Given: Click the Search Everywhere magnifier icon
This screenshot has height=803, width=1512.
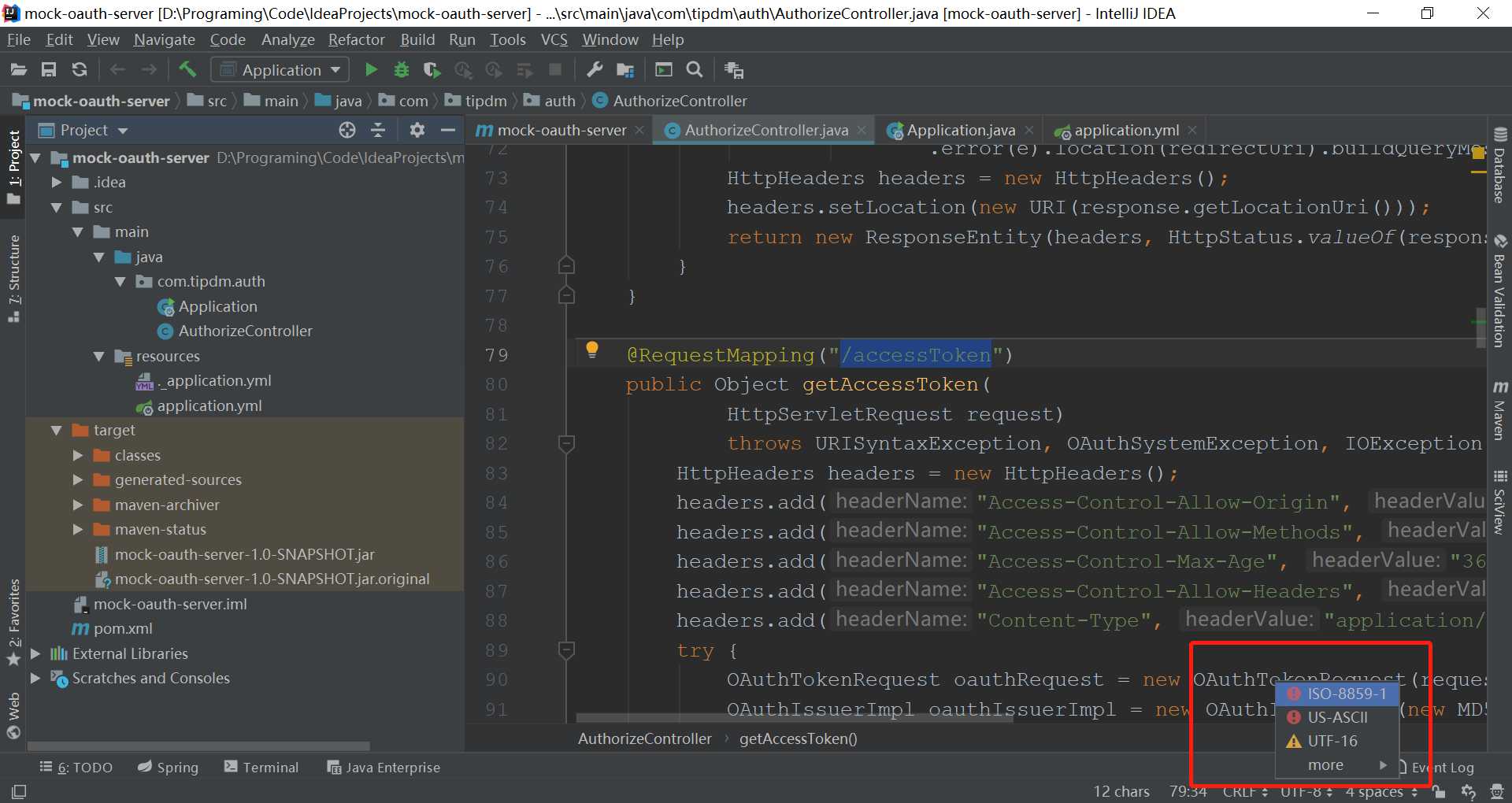Looking at the screenshot, I should (x=695, y=70).
